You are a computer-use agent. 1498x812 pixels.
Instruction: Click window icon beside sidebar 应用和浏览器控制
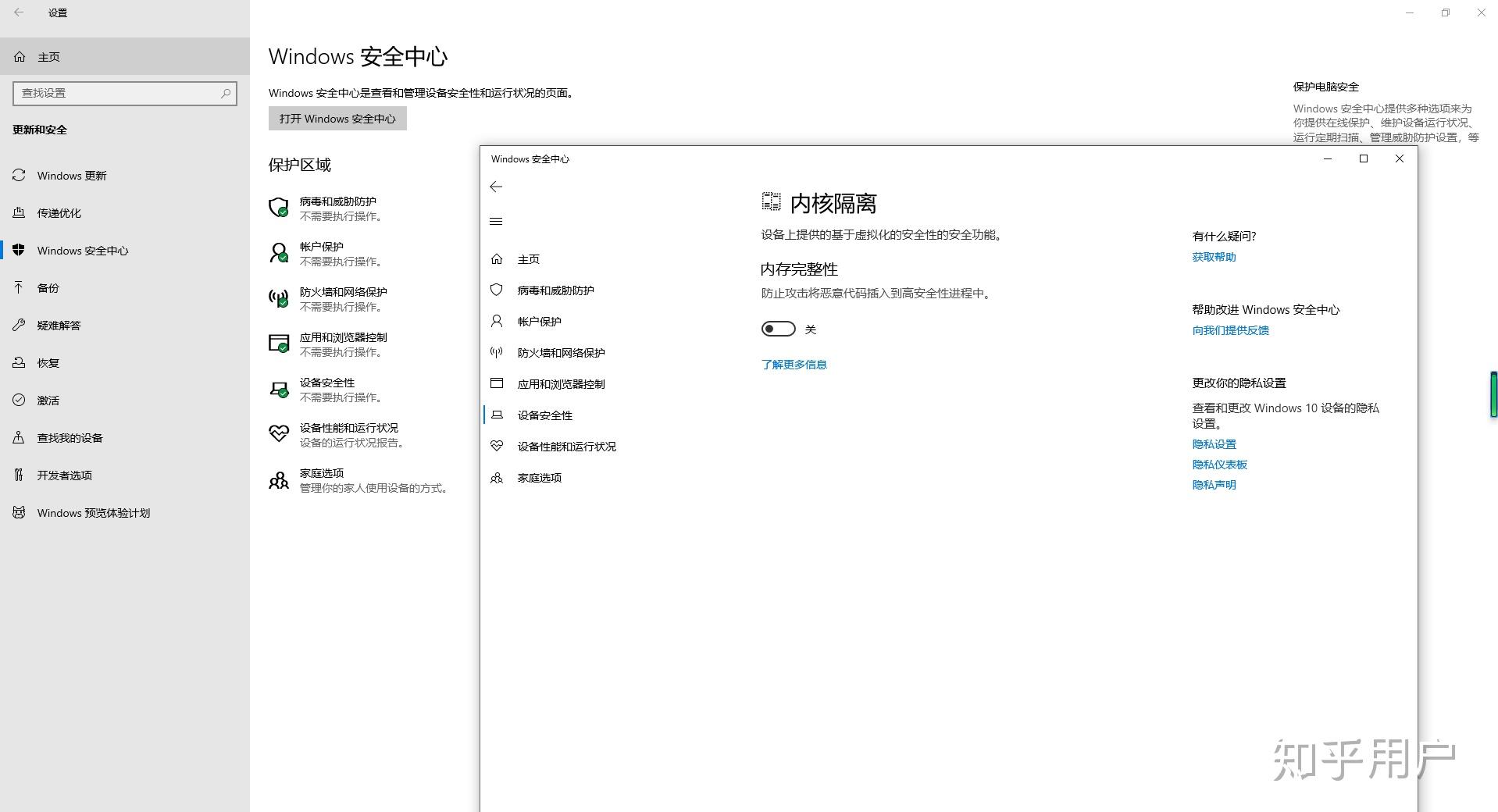coord(496,383)
